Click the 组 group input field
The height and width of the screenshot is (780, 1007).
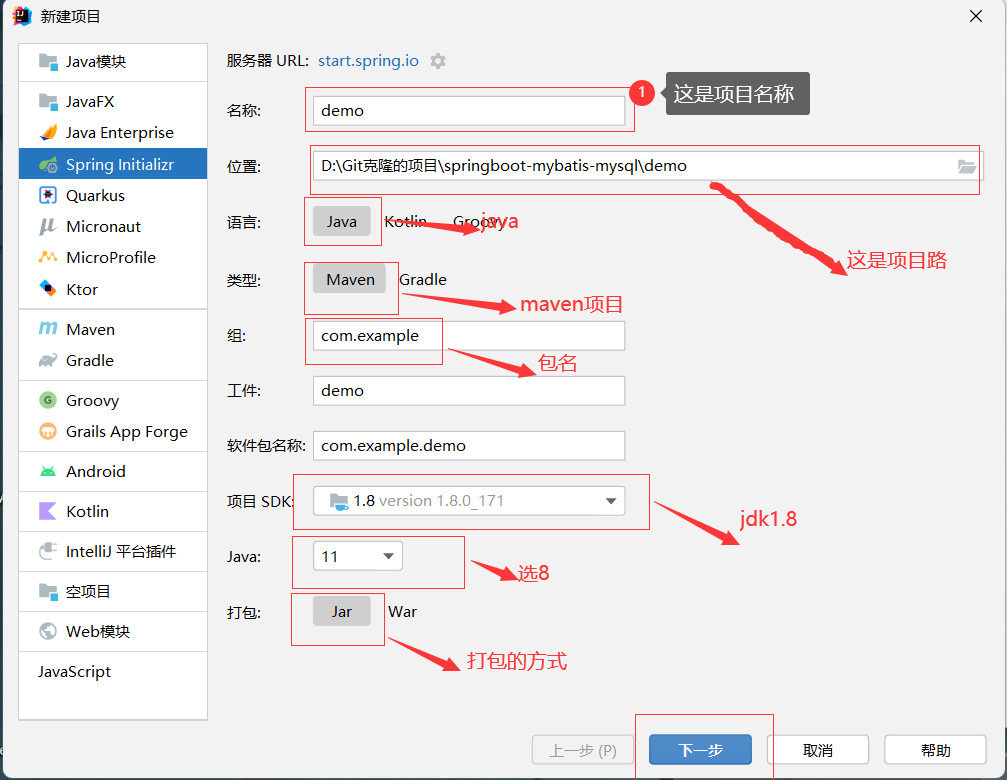(x=469, y=335)
